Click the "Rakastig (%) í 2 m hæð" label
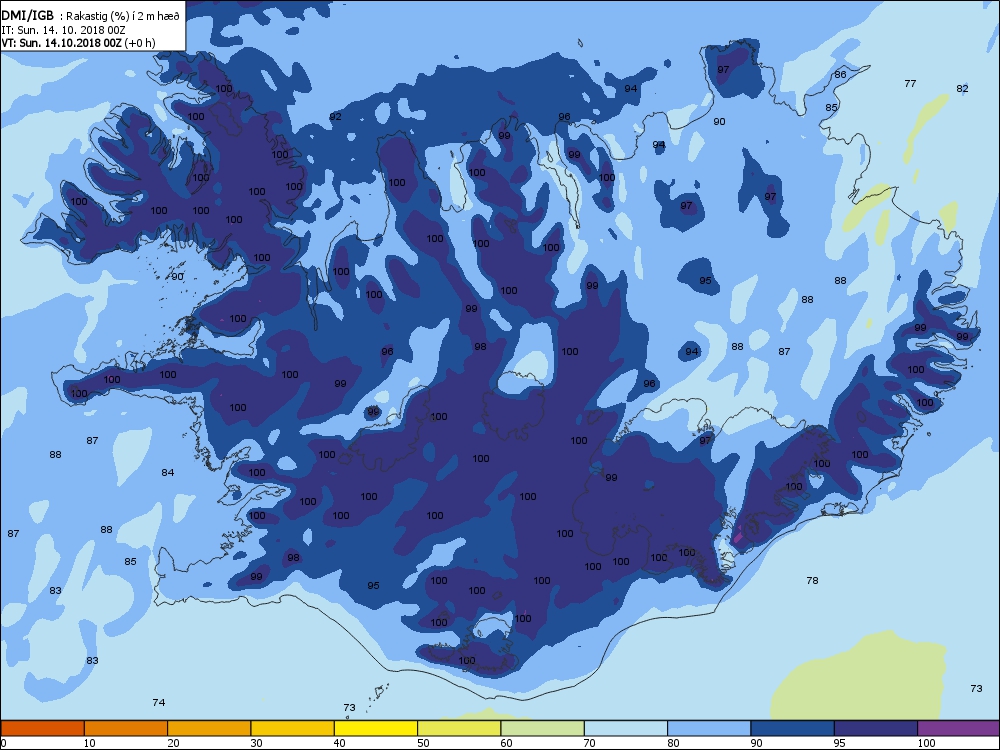Image resolution: width=1000 pixels, height=750 pixels. coord(122,17)
